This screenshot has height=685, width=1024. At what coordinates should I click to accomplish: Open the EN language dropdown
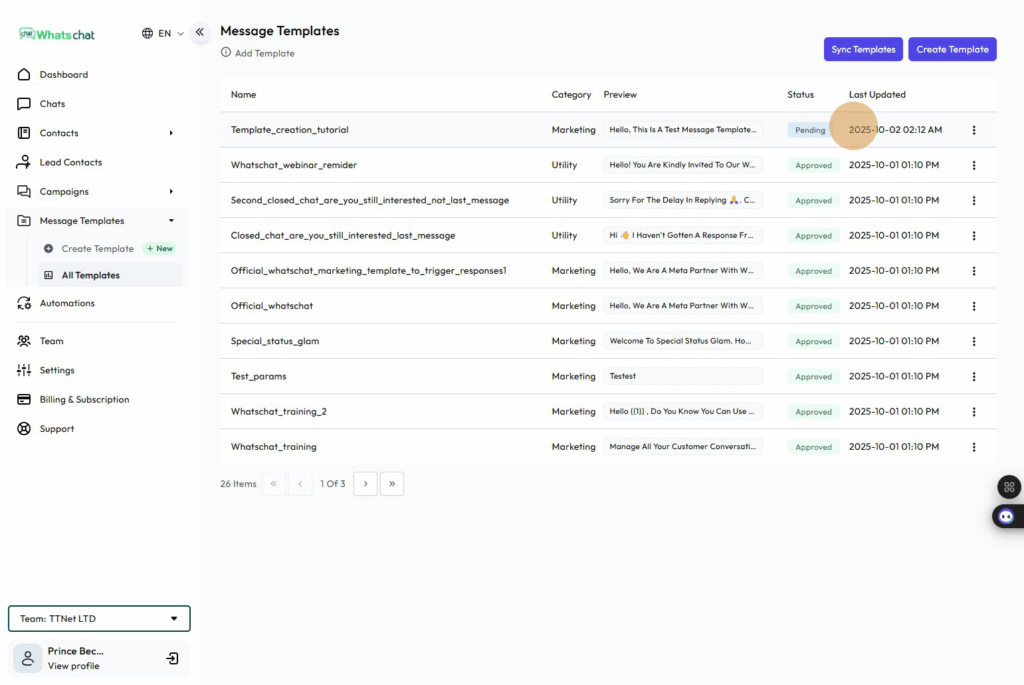pos(163,33)
